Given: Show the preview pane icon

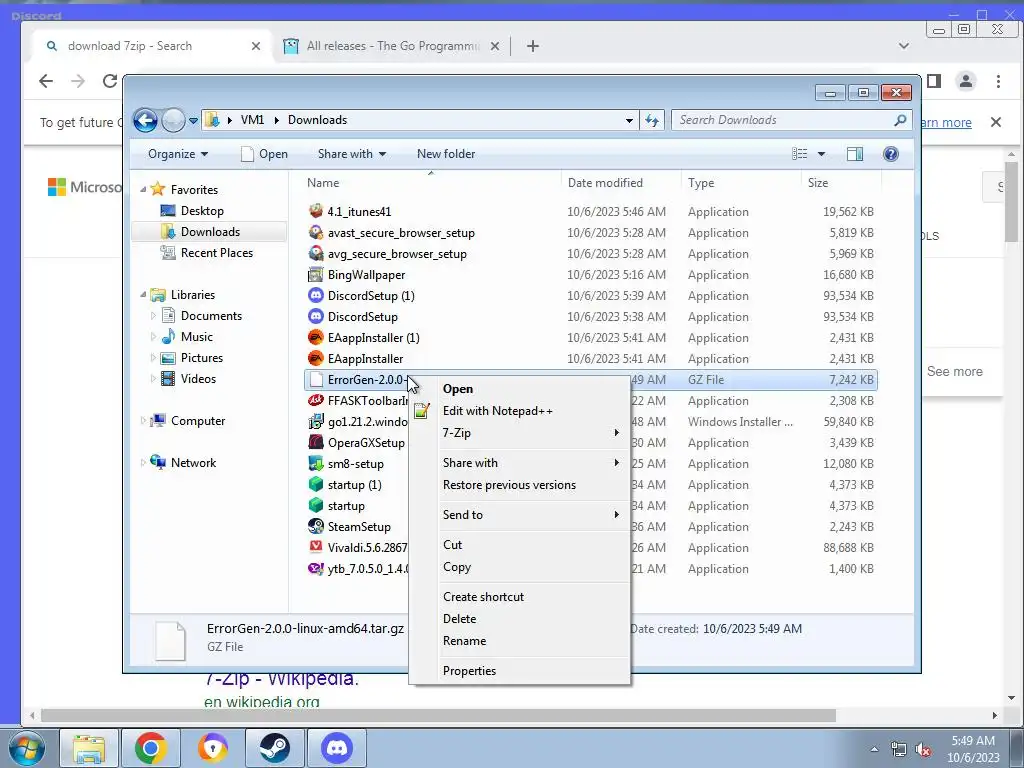Looking at the screenshot, I should (x=854, y=153).
